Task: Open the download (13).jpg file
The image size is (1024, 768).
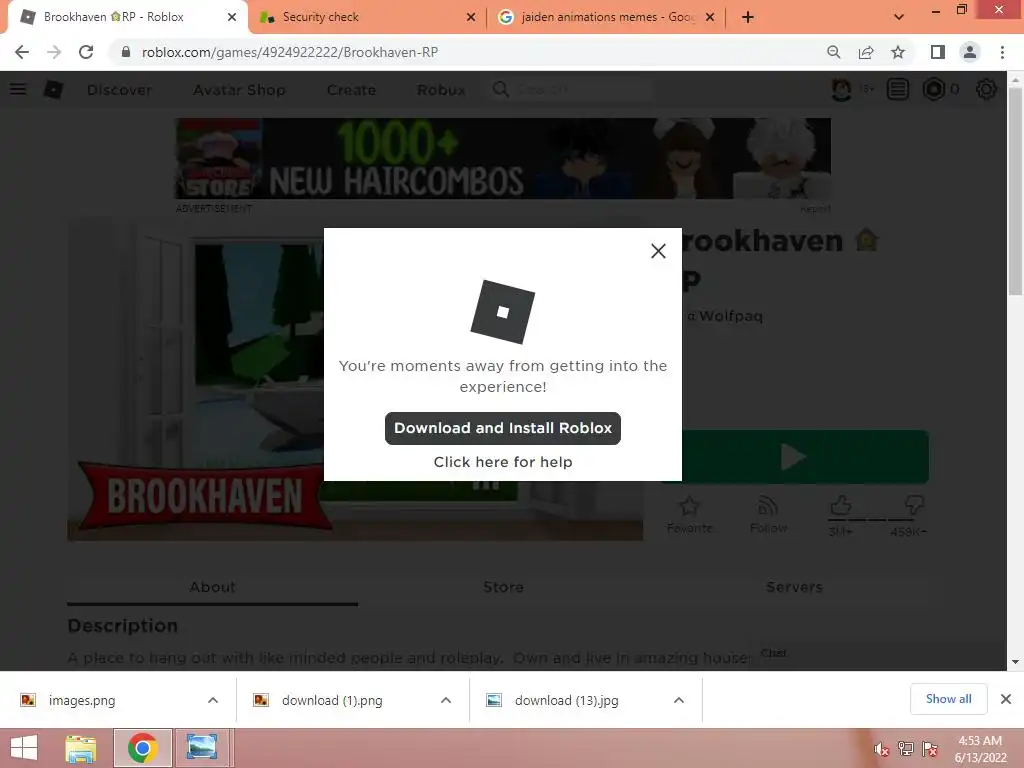Action: tap(566, 700)
